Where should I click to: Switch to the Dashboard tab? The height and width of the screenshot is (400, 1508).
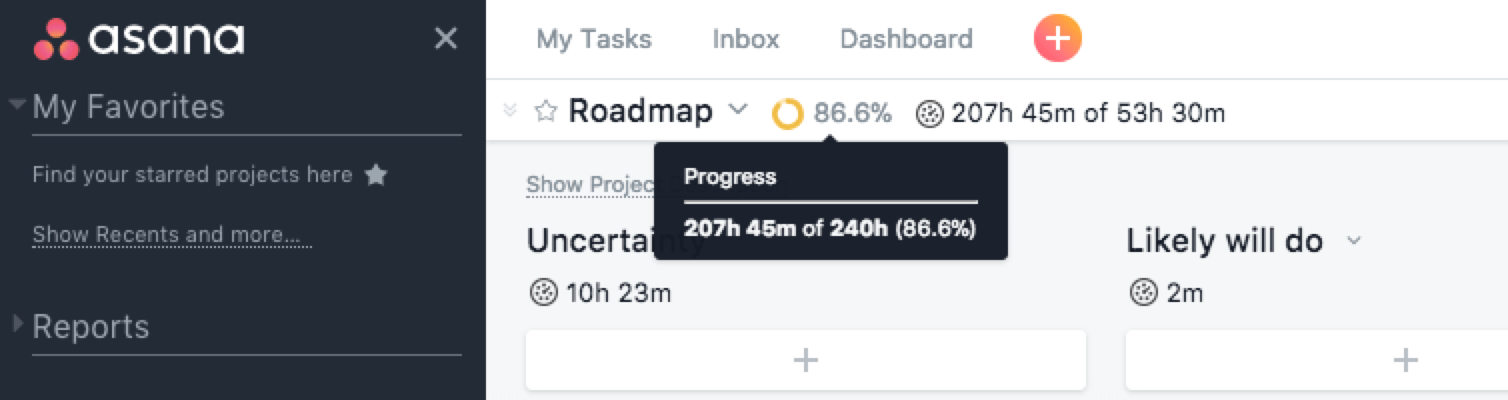906,39
